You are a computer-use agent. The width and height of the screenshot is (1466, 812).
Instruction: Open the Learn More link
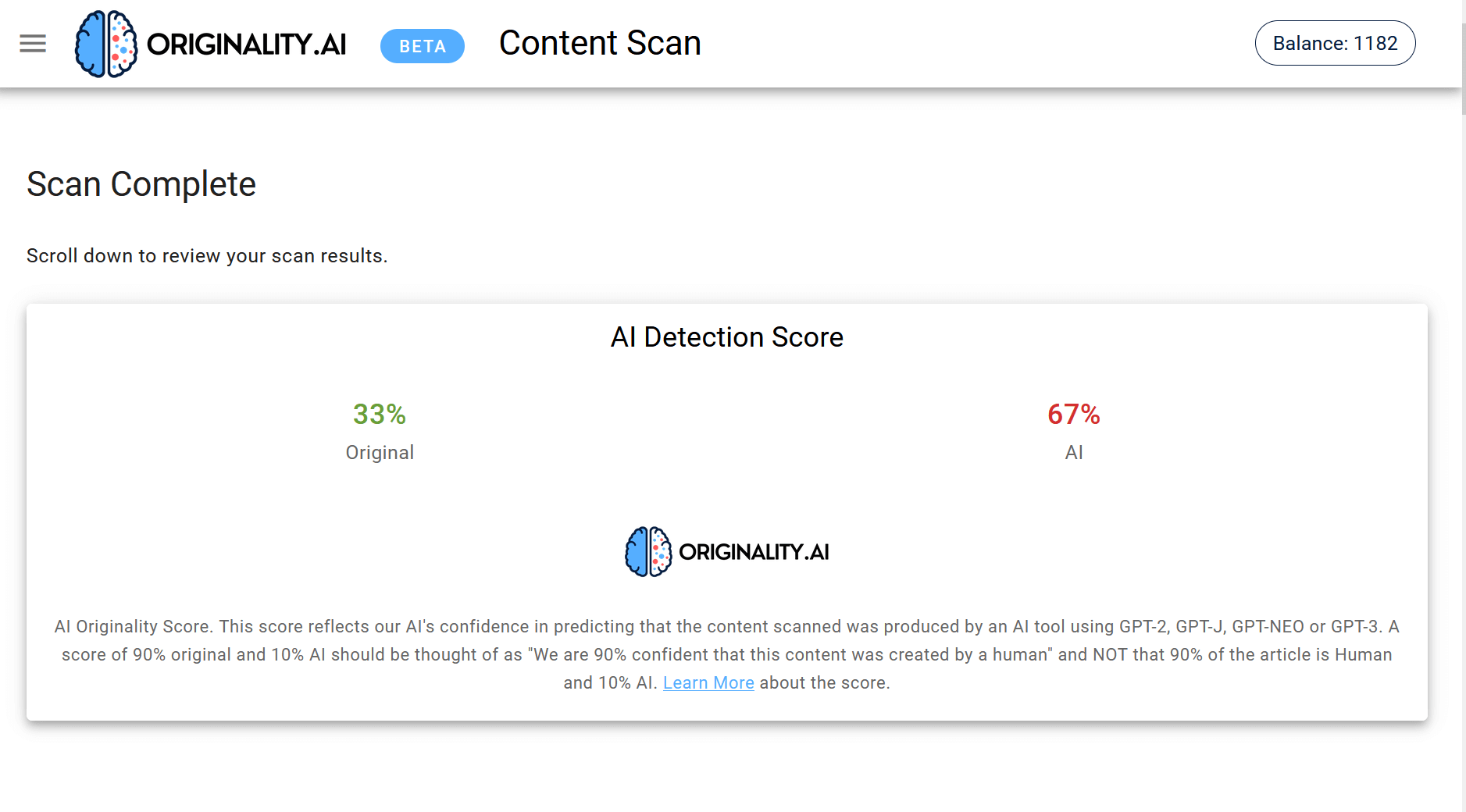coord(708,682)
